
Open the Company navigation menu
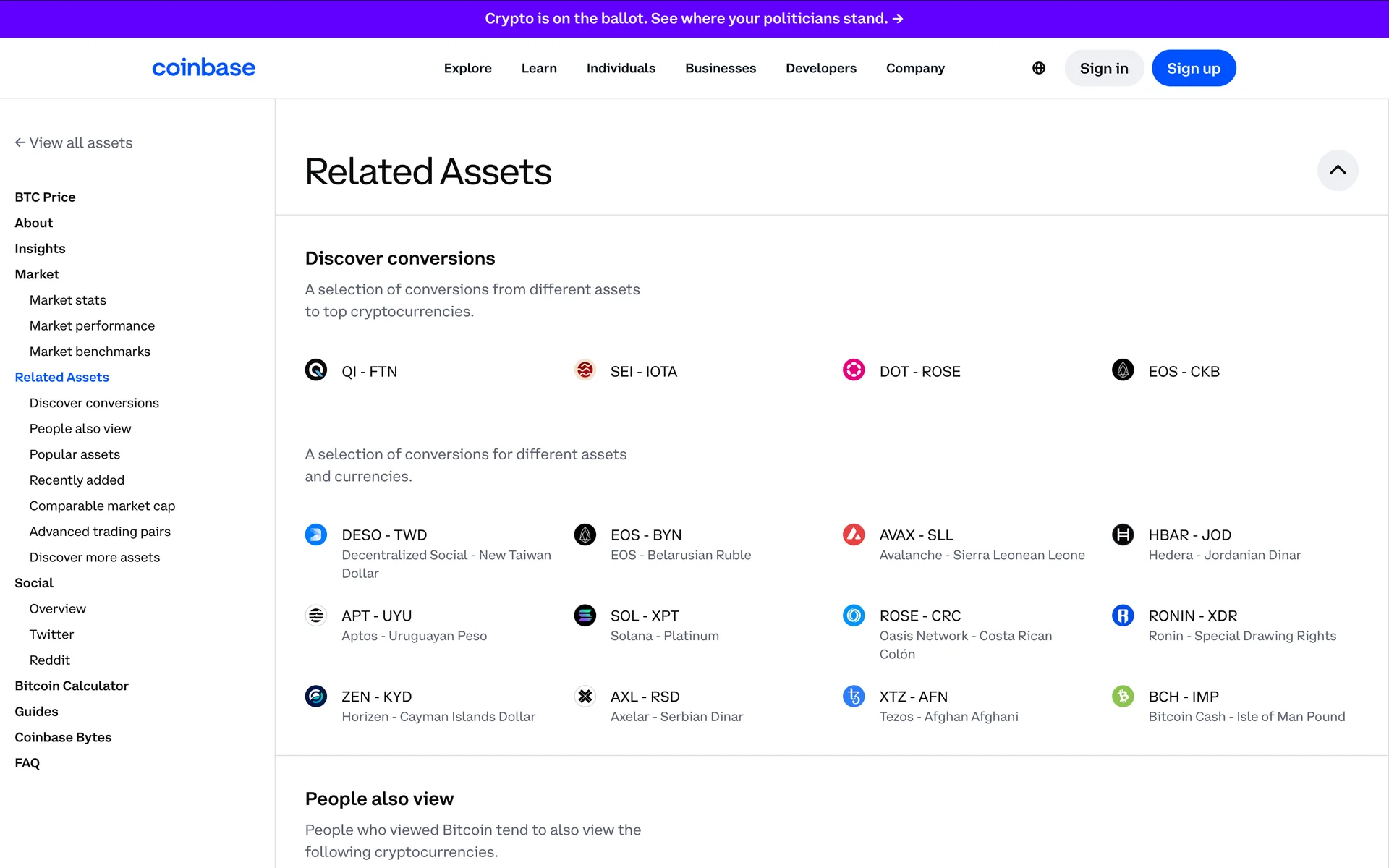pyautogui.click(x=914, y=68)
